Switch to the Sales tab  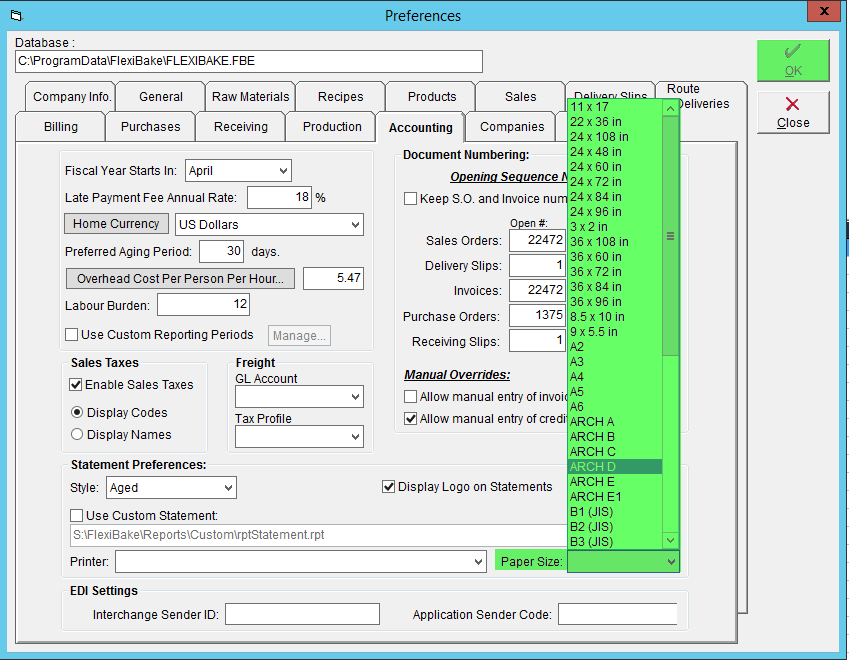click(520, 97)
